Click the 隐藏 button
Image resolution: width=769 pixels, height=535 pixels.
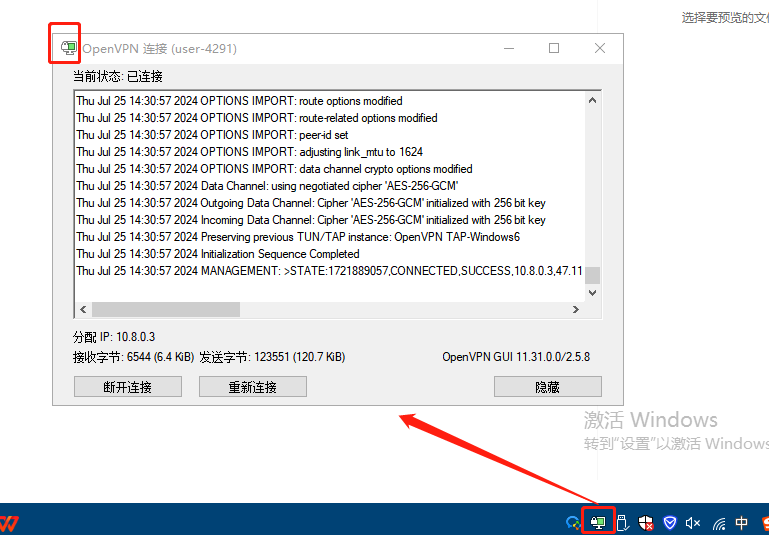click(x=547, y=387)
